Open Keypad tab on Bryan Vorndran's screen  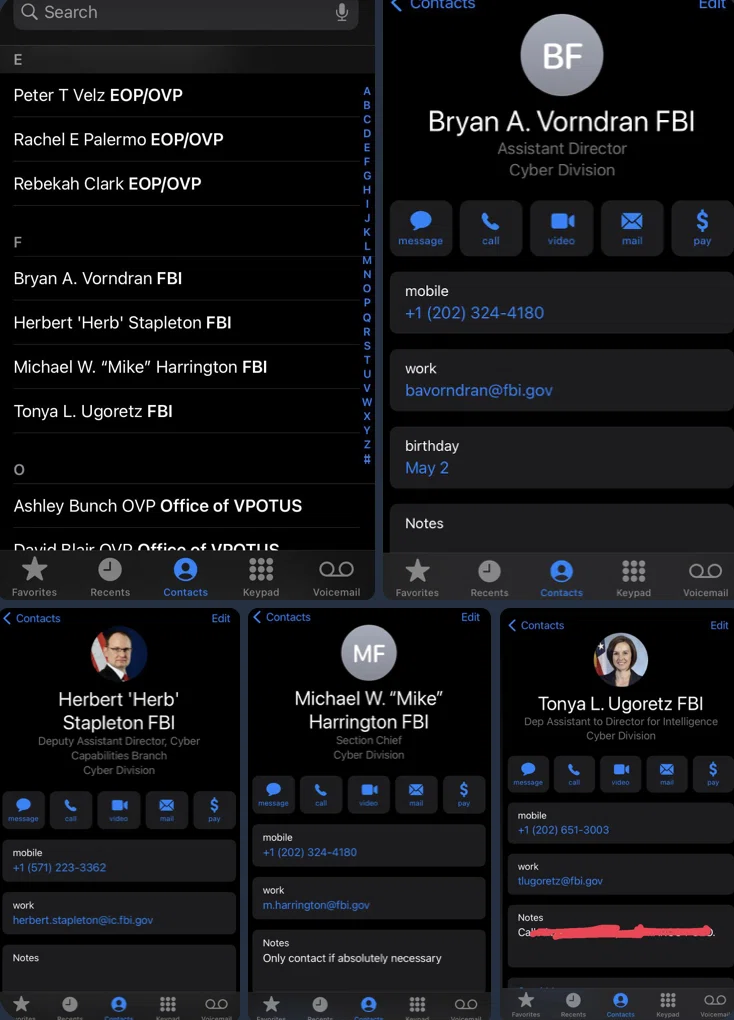pyautogui.click(x=633, y=578)
